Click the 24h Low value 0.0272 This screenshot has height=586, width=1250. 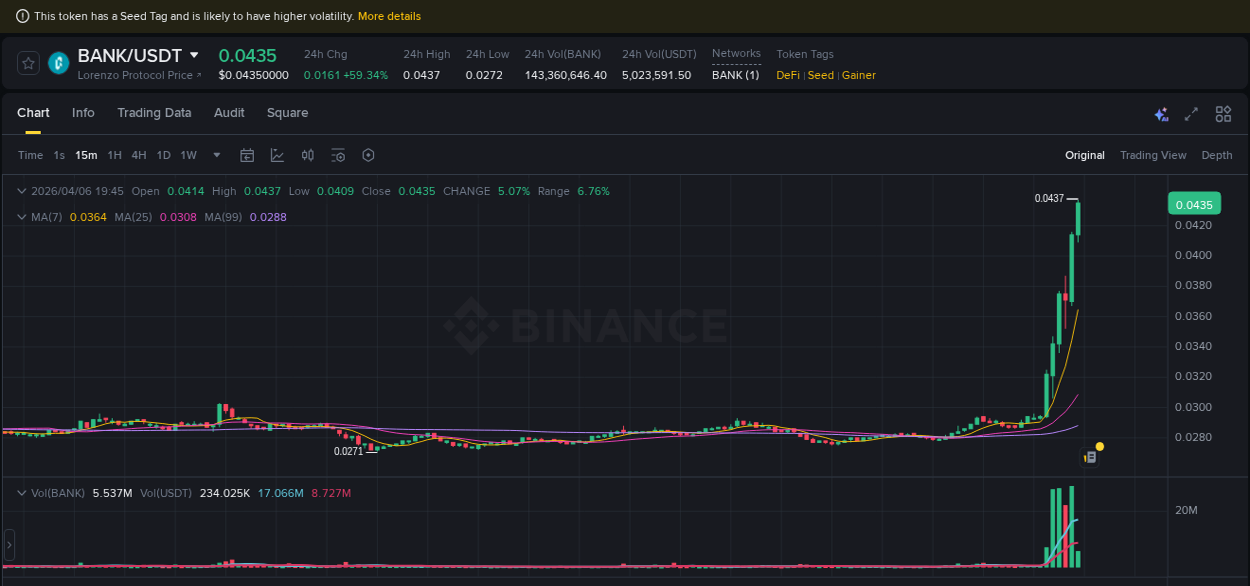click(x=484, y=75)
